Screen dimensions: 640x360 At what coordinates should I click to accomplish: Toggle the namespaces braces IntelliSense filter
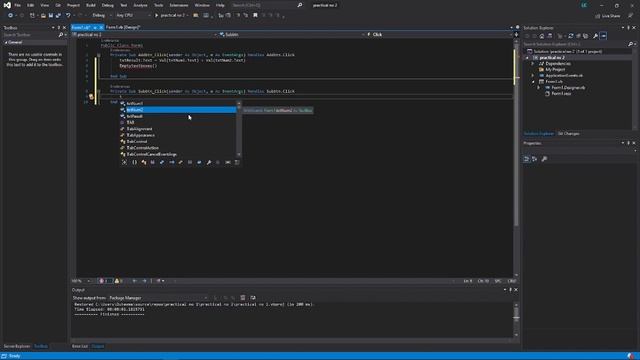tap(134, 162)
